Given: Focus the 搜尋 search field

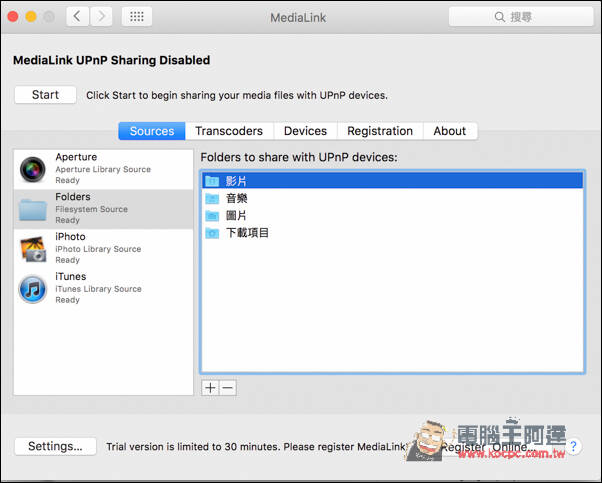Looking at the screenshot, I should pos(521,17).
